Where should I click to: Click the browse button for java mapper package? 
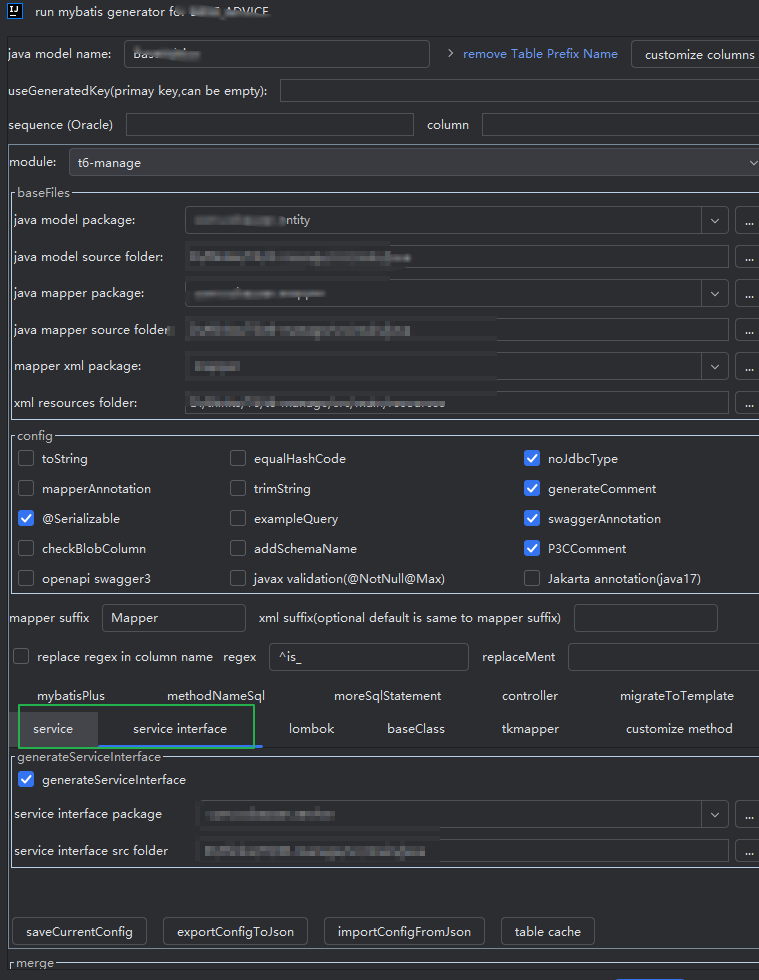pyautogui.click(x=748, y=293)
